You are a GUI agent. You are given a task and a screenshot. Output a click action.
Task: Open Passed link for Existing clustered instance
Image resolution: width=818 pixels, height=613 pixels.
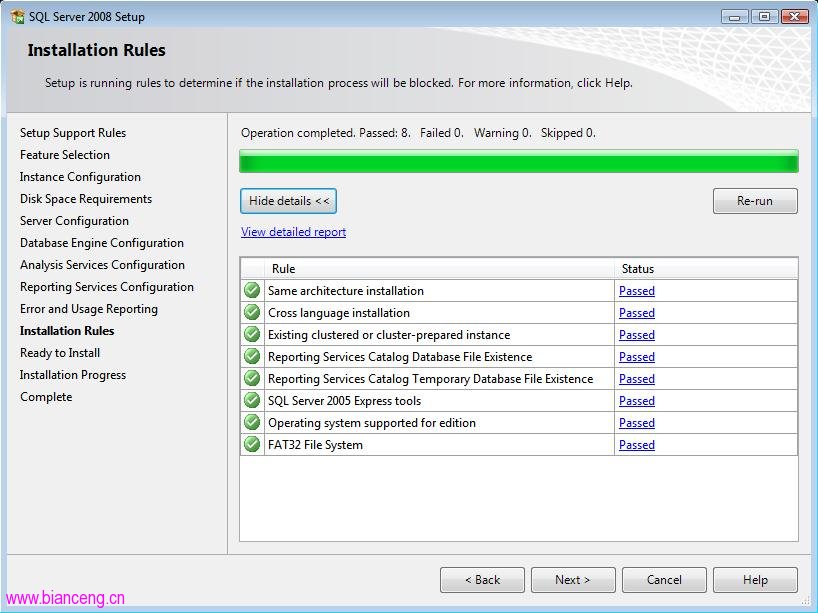coord(636,334)
